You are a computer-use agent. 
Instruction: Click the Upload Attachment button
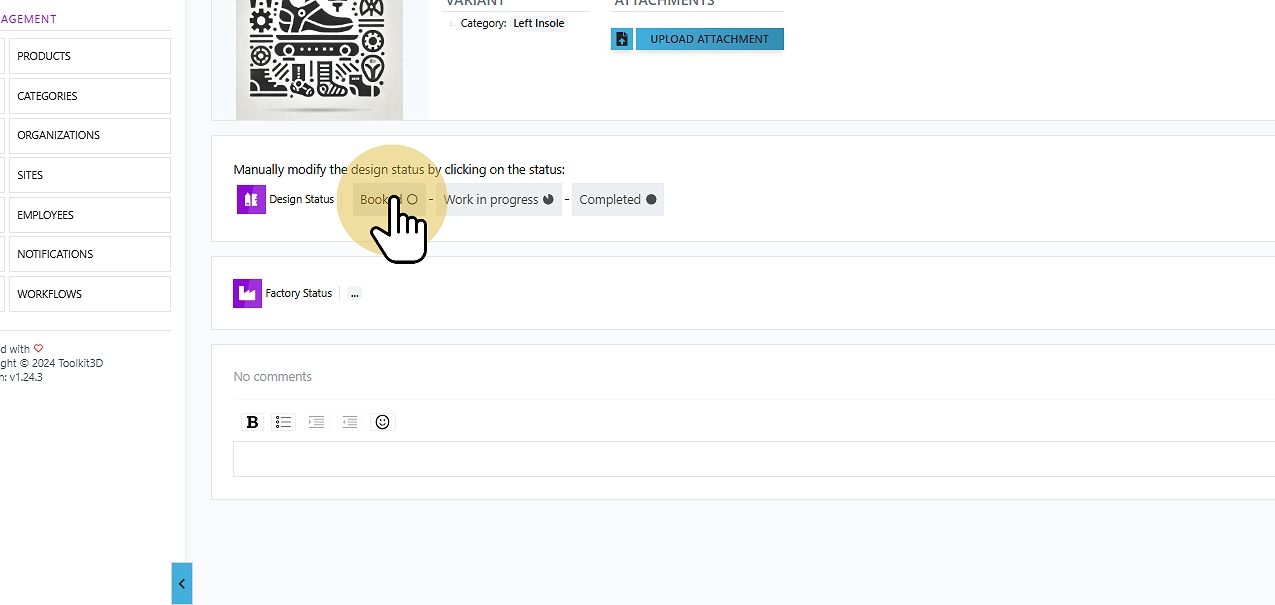pyautogui.click(x=710, y=39)
